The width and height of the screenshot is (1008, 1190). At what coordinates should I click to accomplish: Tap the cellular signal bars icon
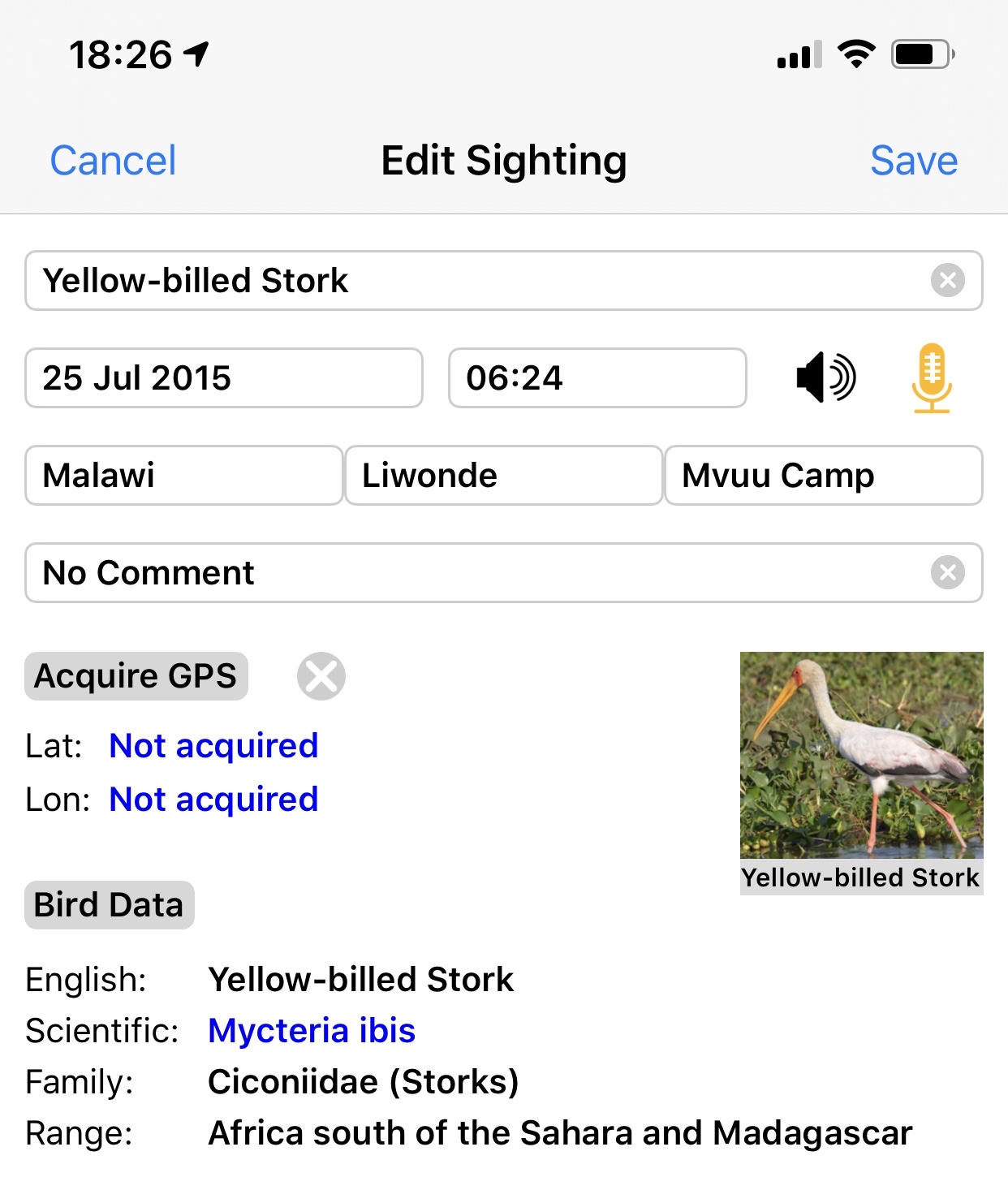coord(799,55)
